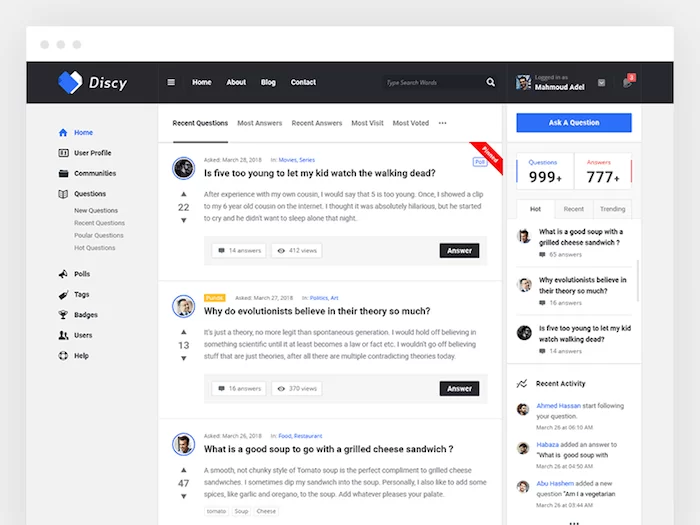Upvote the grilled cheese sandwich question

(x=183, y=469)
